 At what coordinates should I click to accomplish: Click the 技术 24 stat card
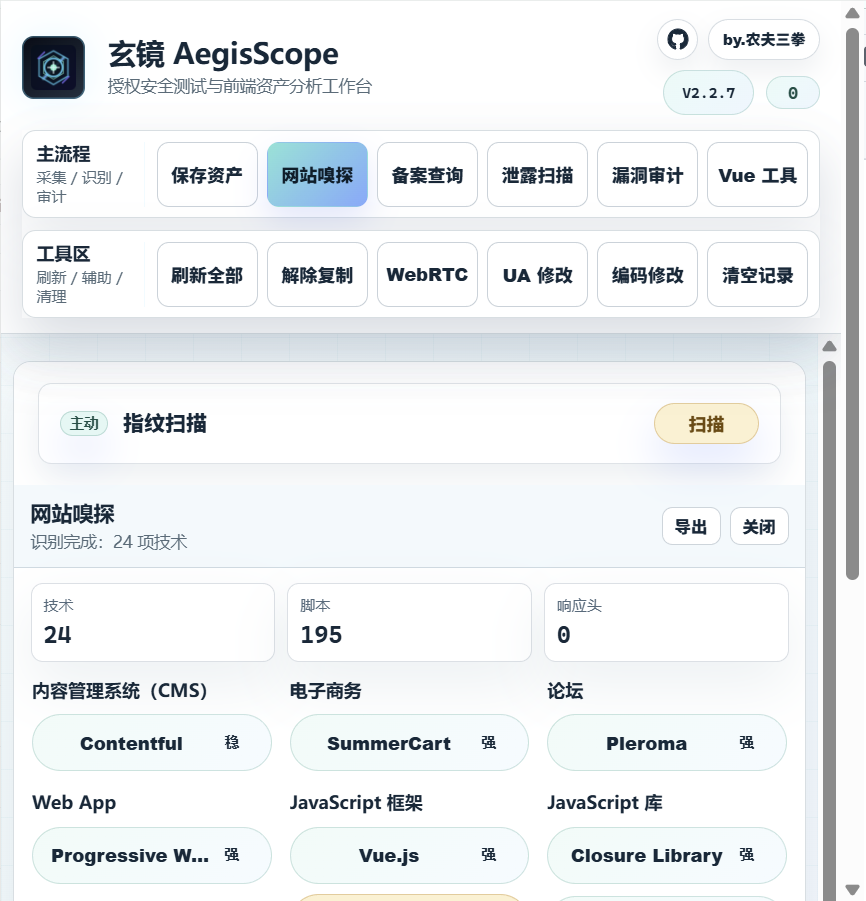tap(153, 622)
